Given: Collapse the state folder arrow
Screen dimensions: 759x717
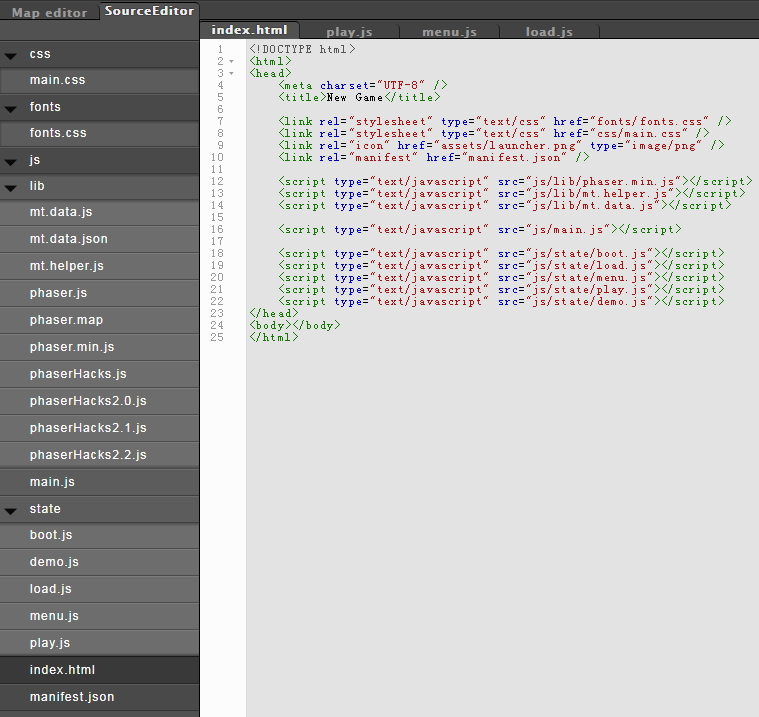Looking at the screenshot, I should tap(11, 511).
